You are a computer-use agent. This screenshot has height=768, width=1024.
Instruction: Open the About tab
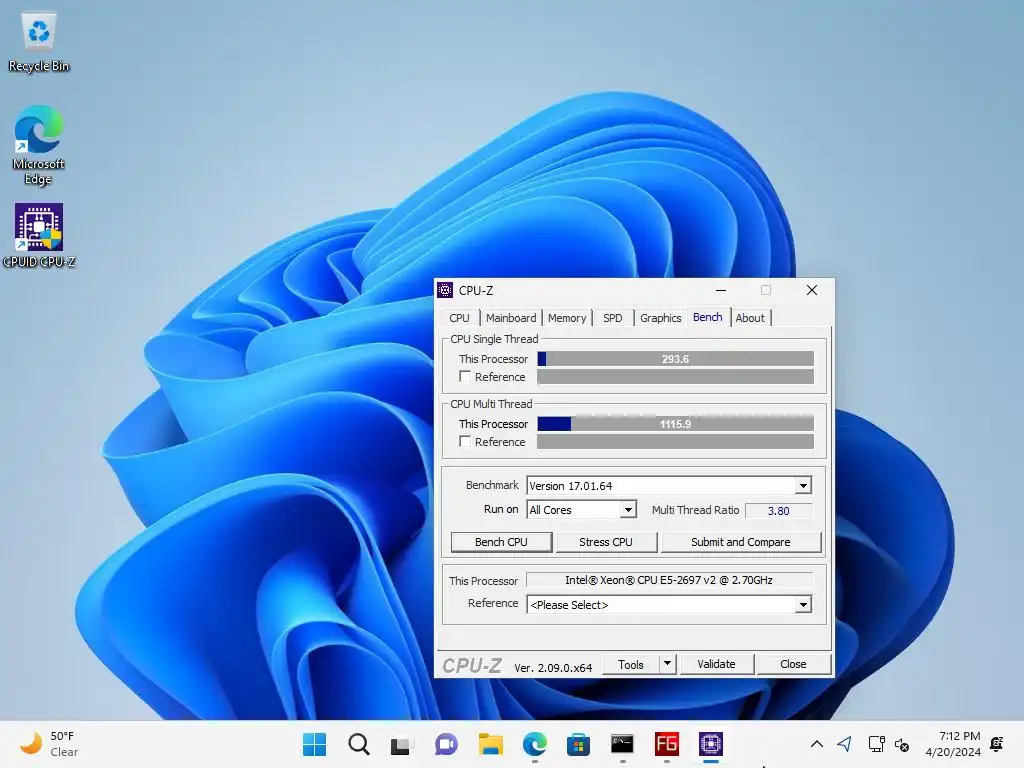pos(750,318)
